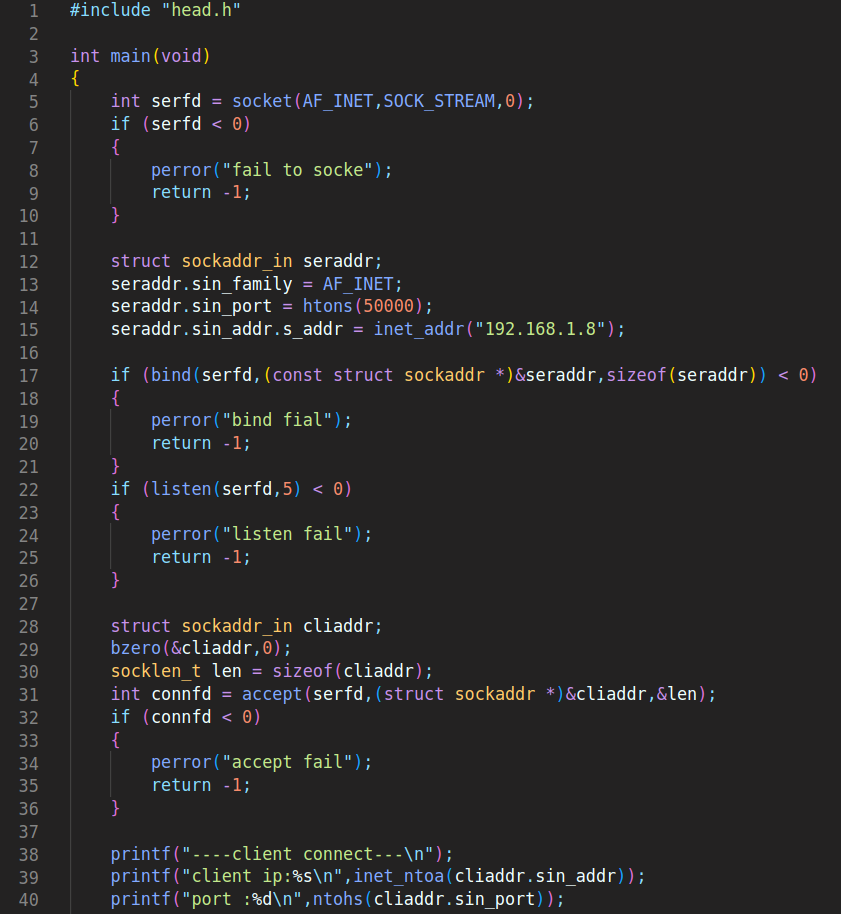Click line number 1 in the gutter
This screenshot has height=914, width=841.
click(x=34, y=10)
